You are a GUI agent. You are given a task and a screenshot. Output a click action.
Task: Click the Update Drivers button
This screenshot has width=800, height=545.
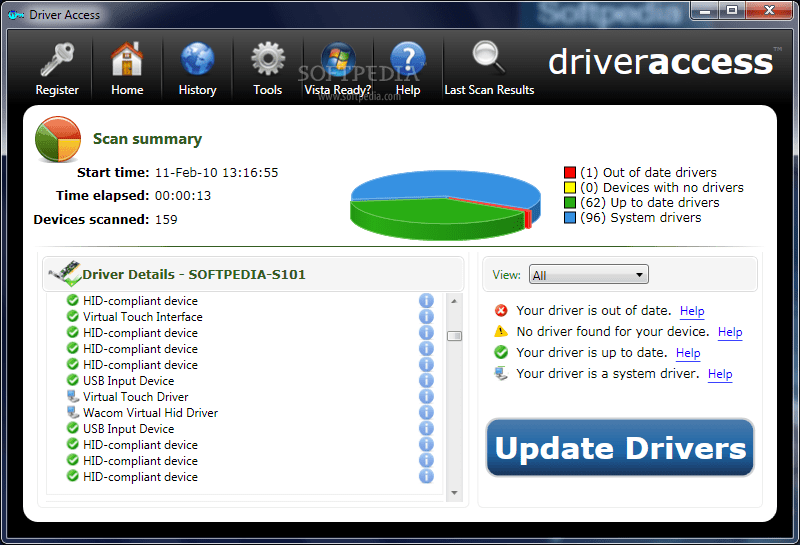click(x=620, y=448)
